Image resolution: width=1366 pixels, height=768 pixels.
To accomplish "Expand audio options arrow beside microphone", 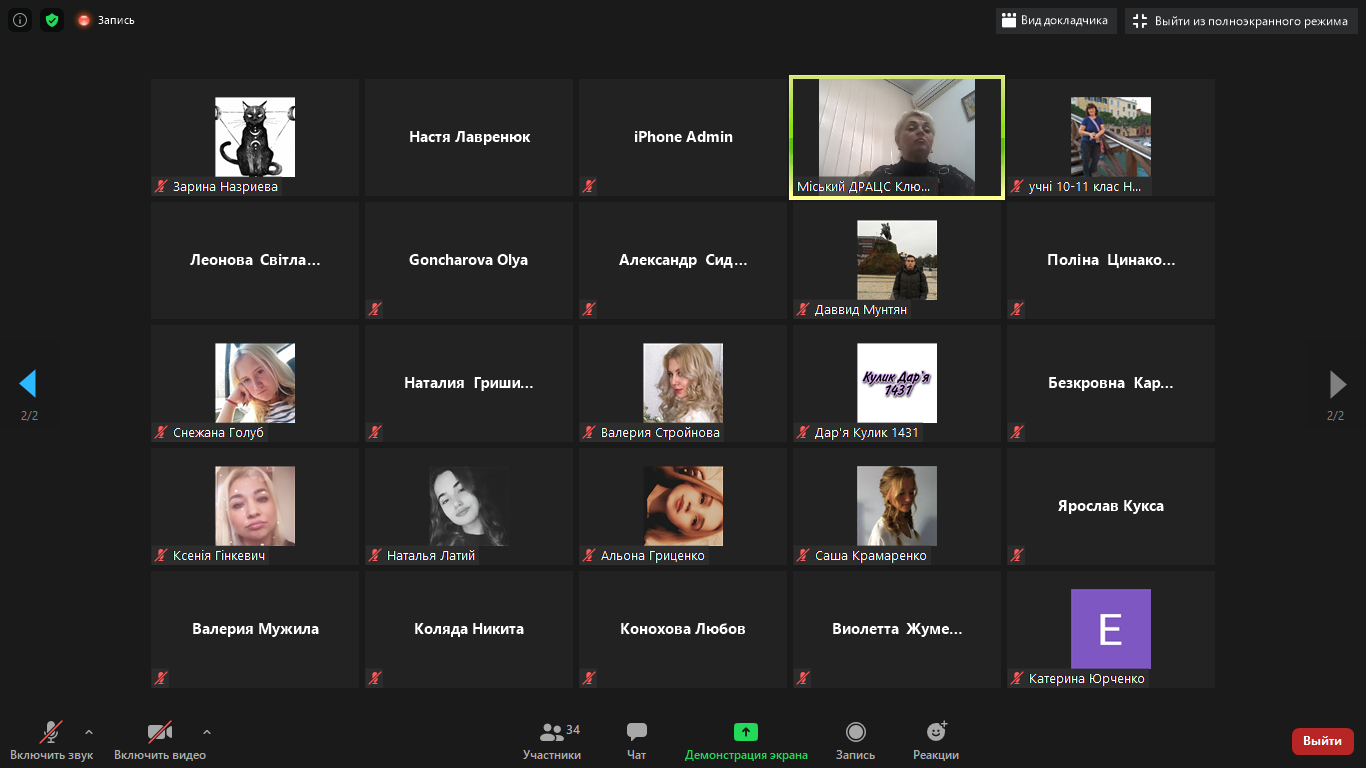I will pos(89,732).
